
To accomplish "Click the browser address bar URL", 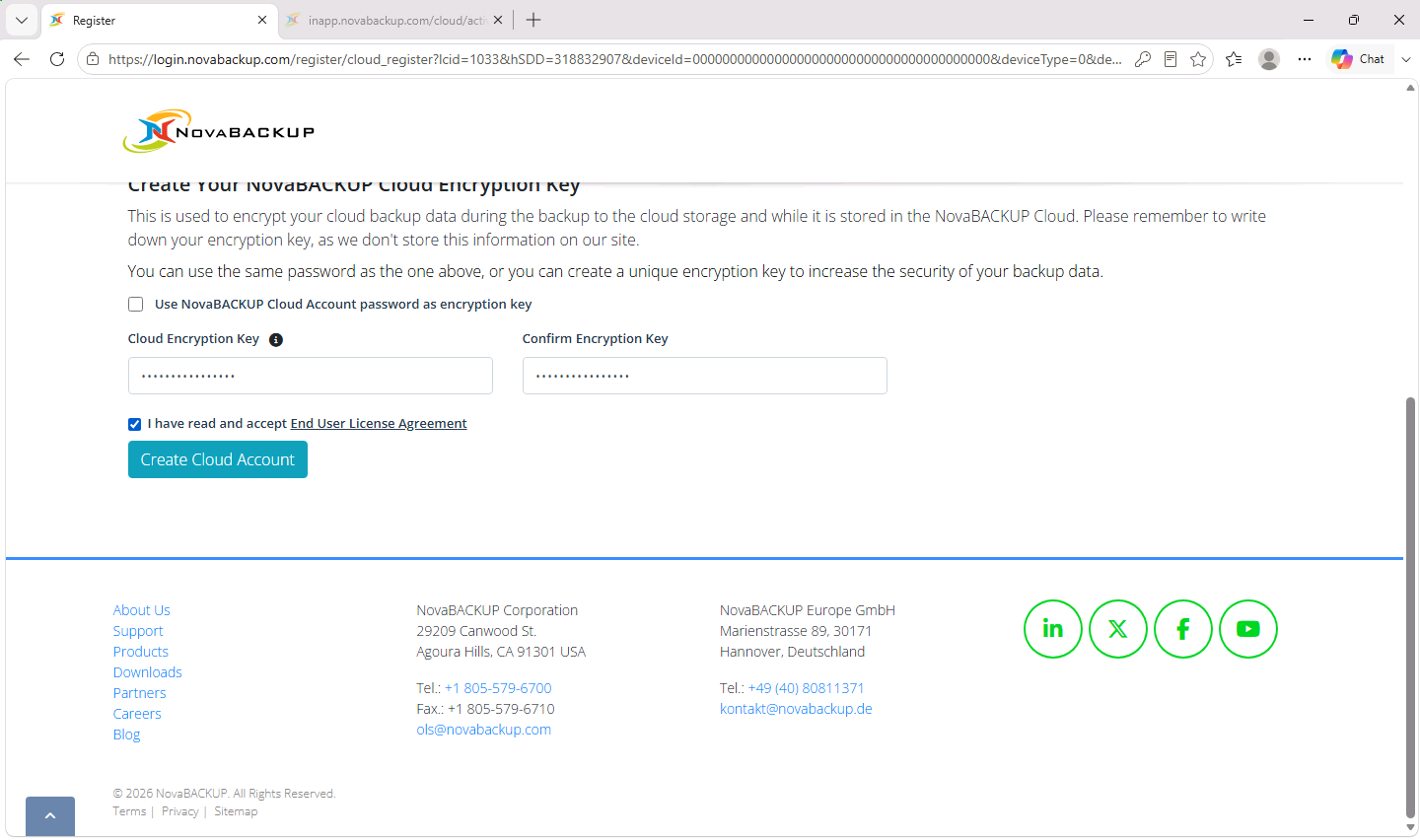I will (615, 59).
